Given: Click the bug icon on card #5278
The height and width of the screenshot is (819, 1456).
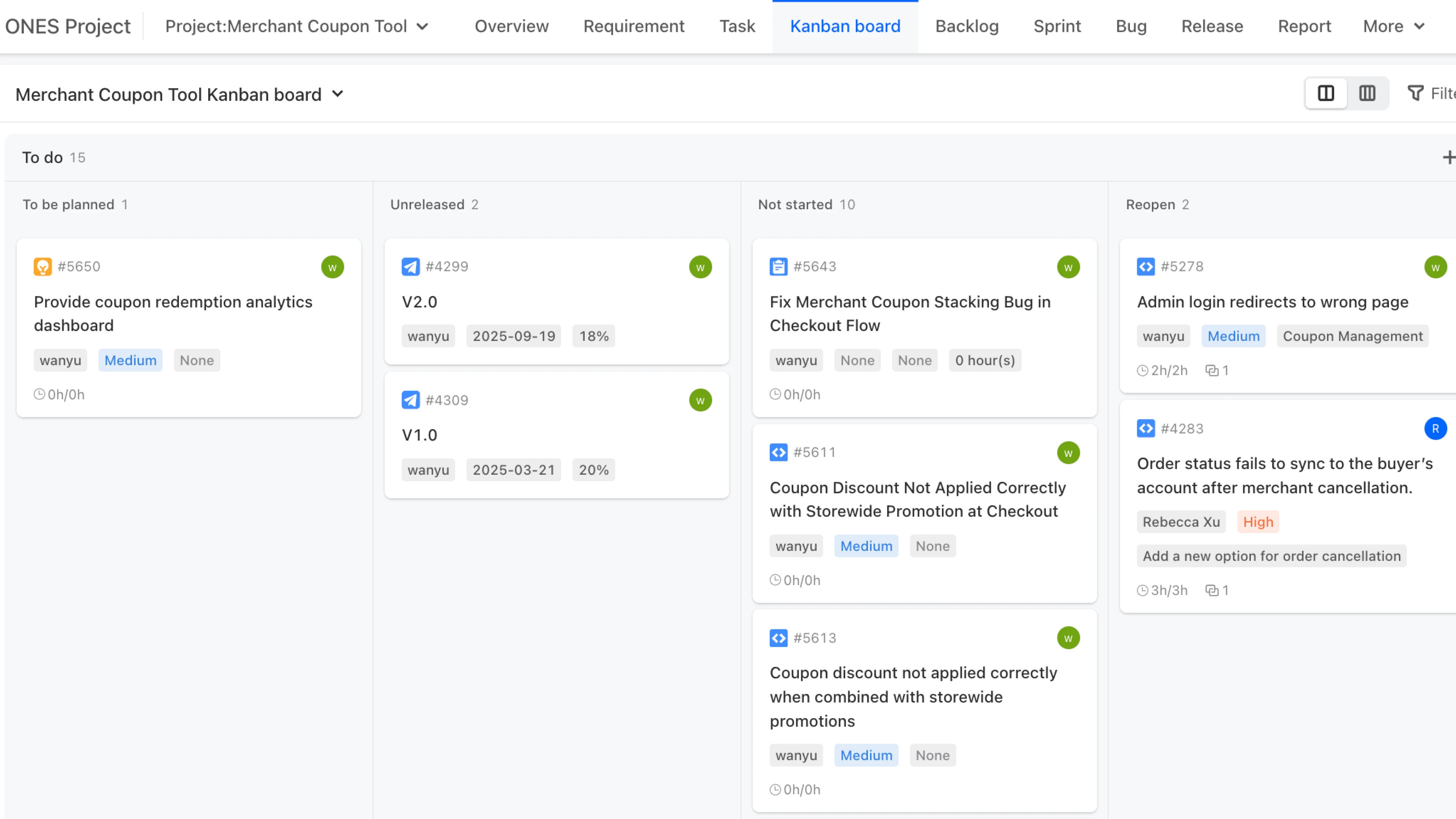Looking at the screenshot, I should pyautogui.click(x=1146, y=266).
